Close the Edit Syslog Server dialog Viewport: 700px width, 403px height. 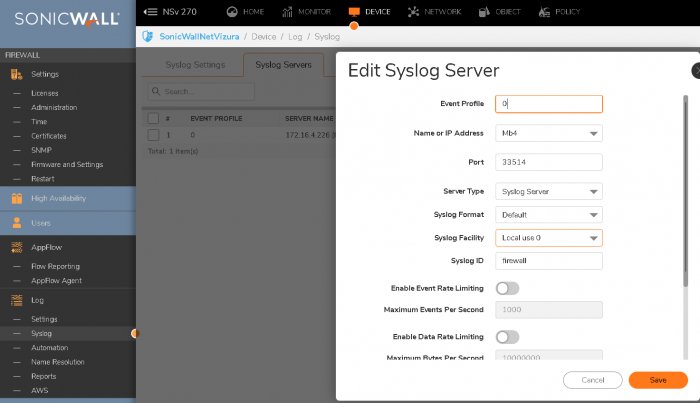coord(696,71)
